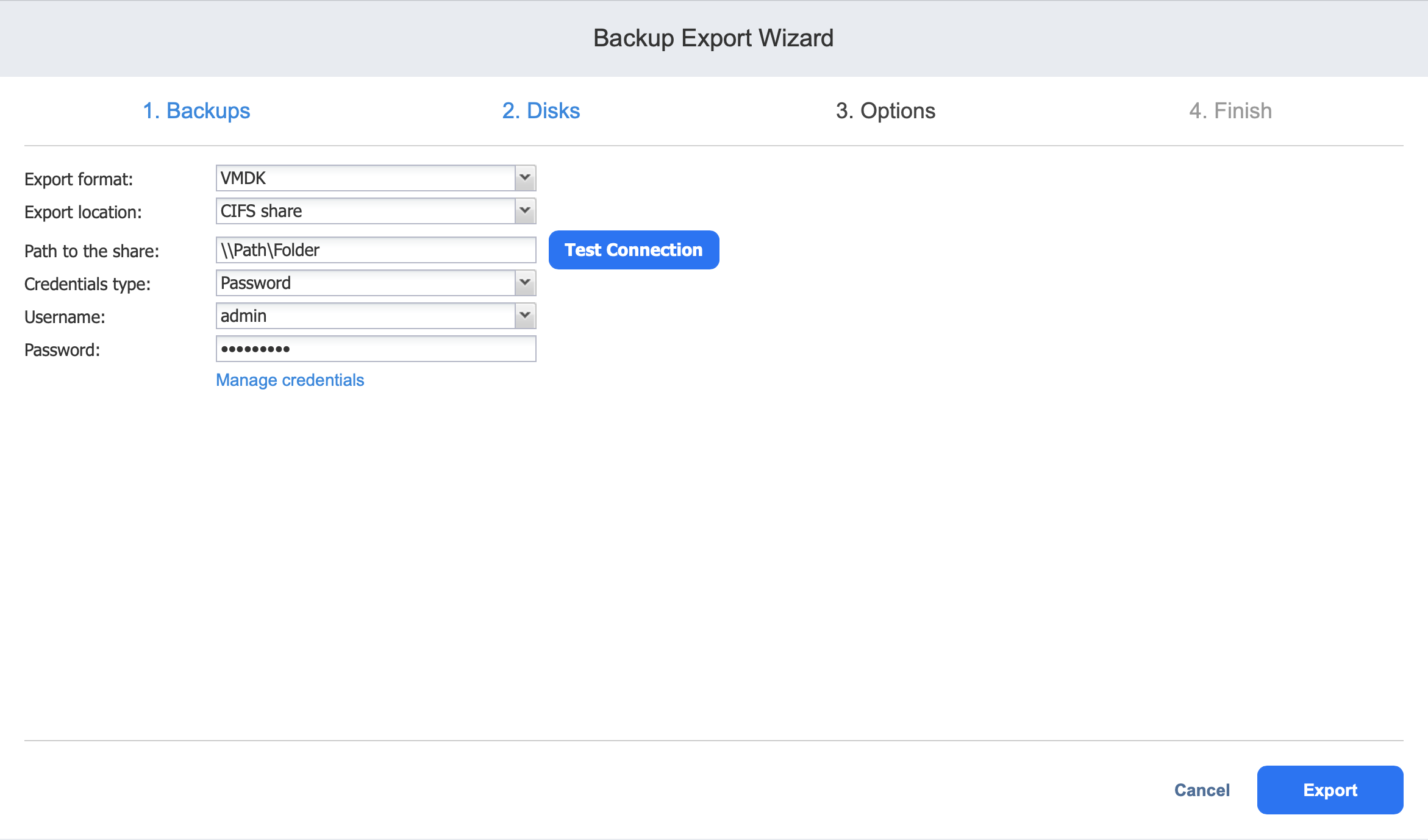Screen dimensions: 1428x840
Task: Go to the 1. Backups step
Action: pyautogui.click(x=196, y=111)
